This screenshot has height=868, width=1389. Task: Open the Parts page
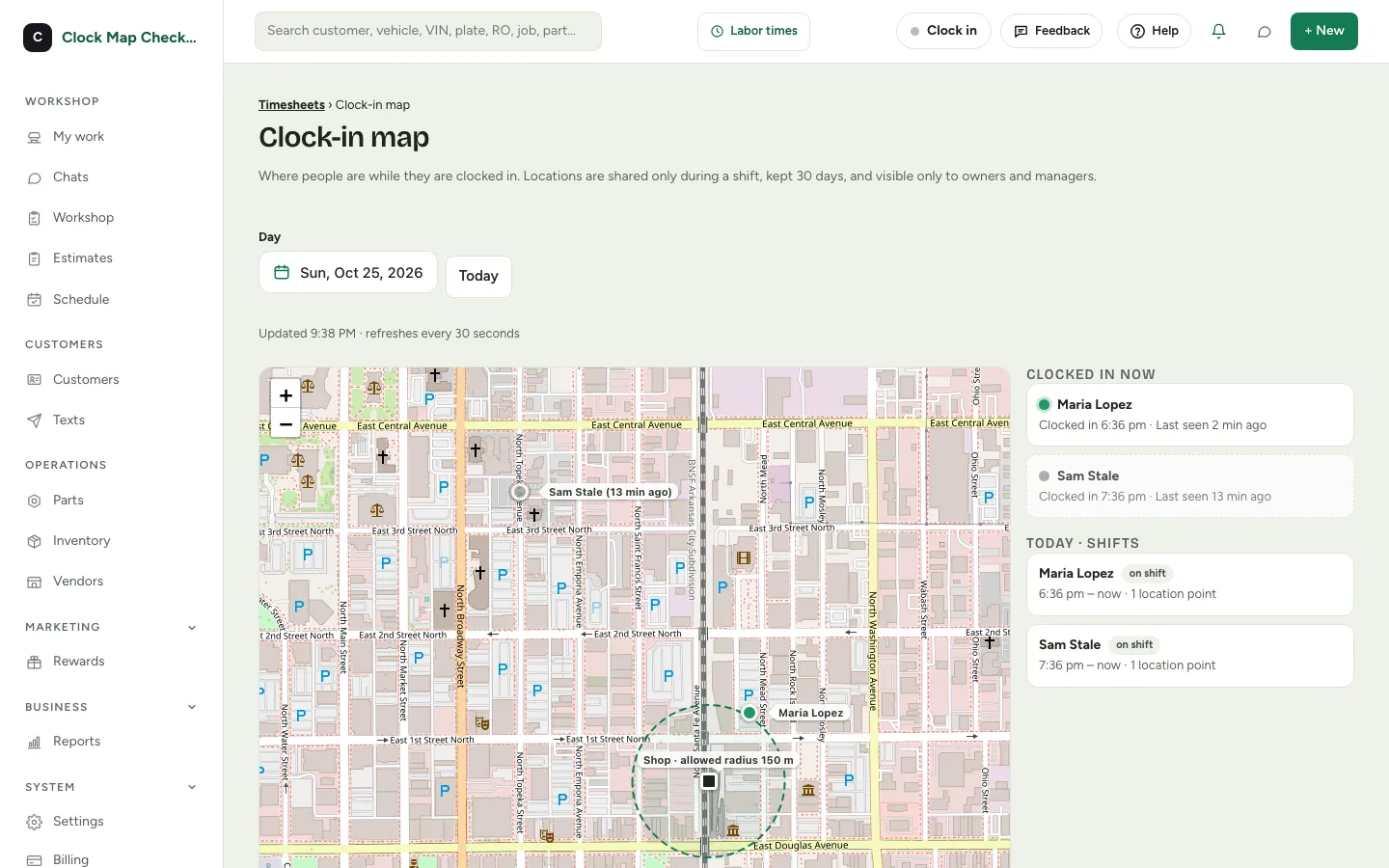tap(111, 501)
